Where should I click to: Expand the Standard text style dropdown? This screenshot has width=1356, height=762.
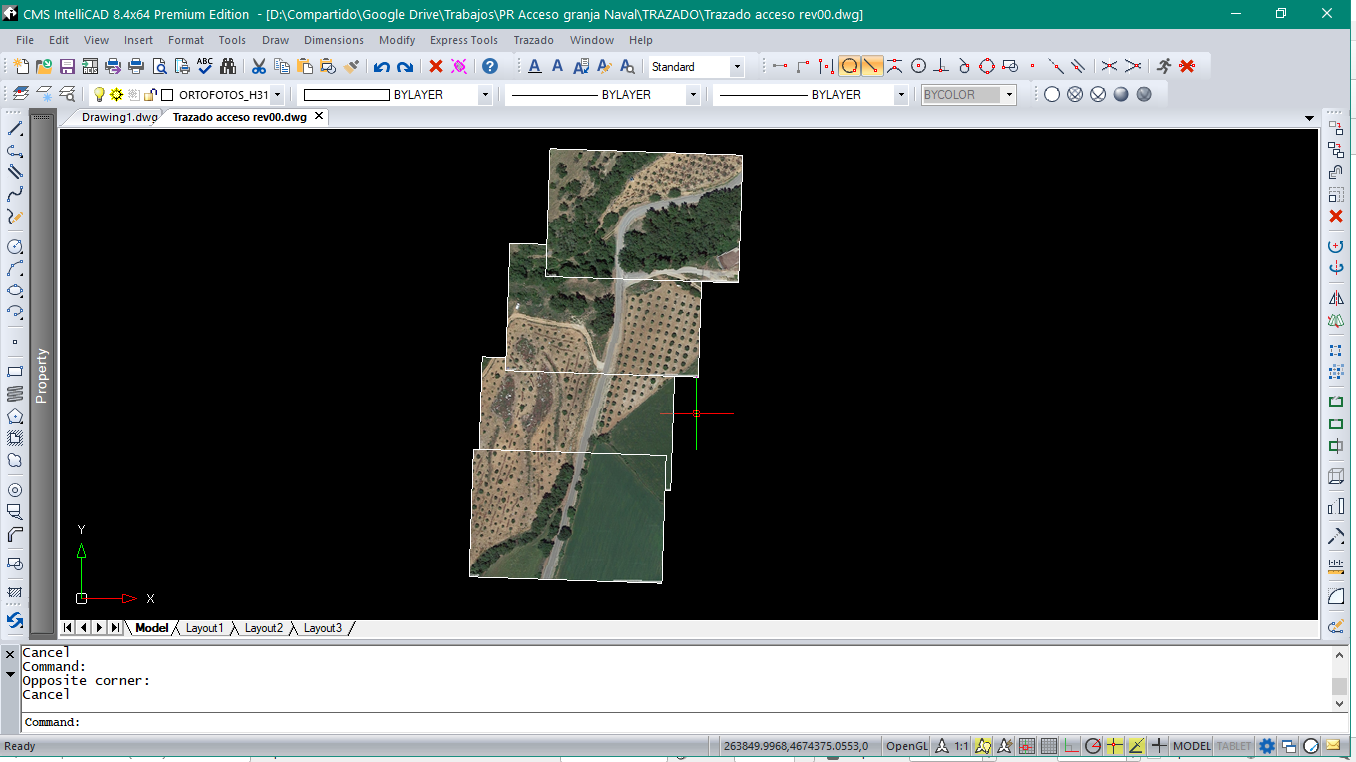click(x=737, y=67)
